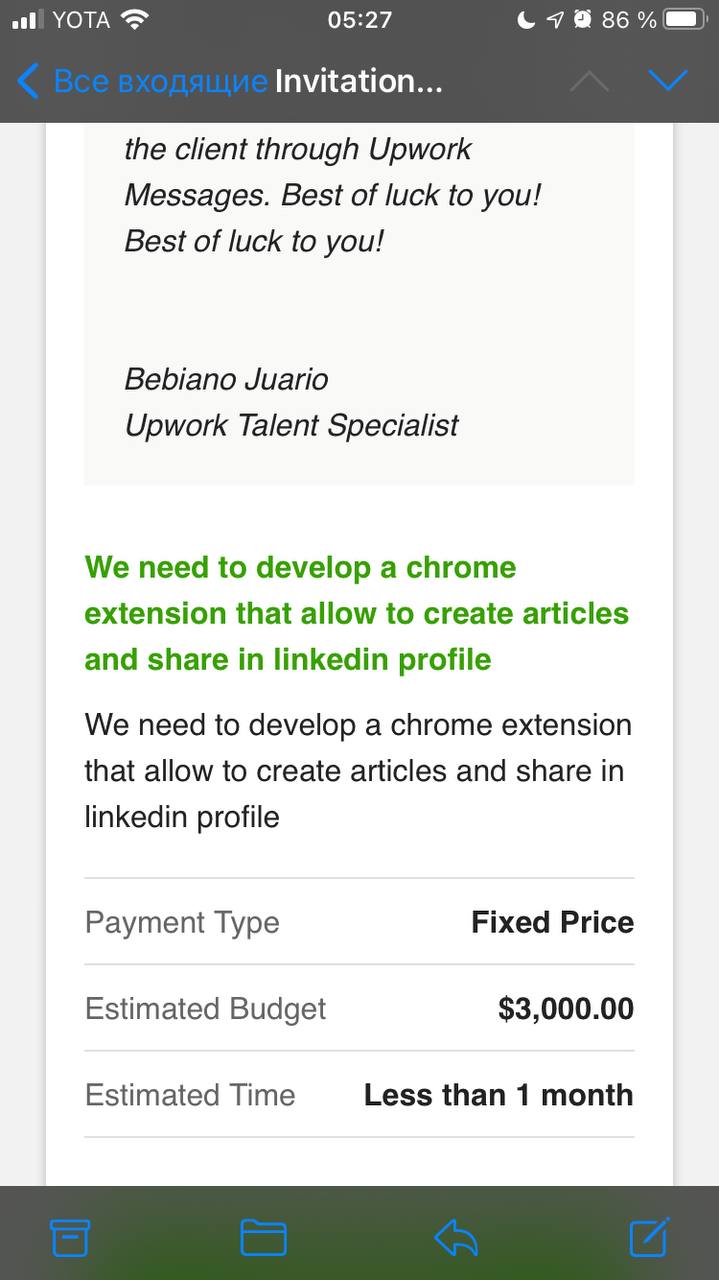Go to the previous message with up chevron

[589, 82]
